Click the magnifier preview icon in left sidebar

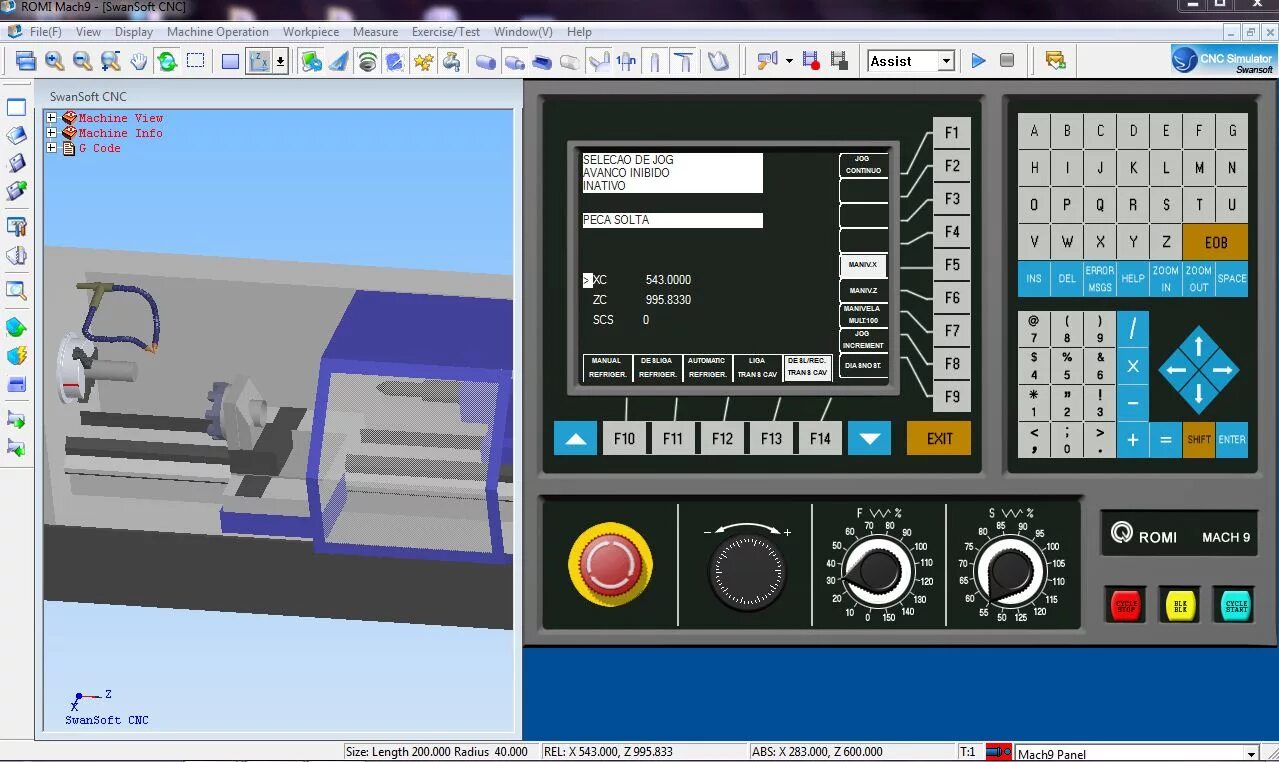pyautogui.click(x=16, y=291)
